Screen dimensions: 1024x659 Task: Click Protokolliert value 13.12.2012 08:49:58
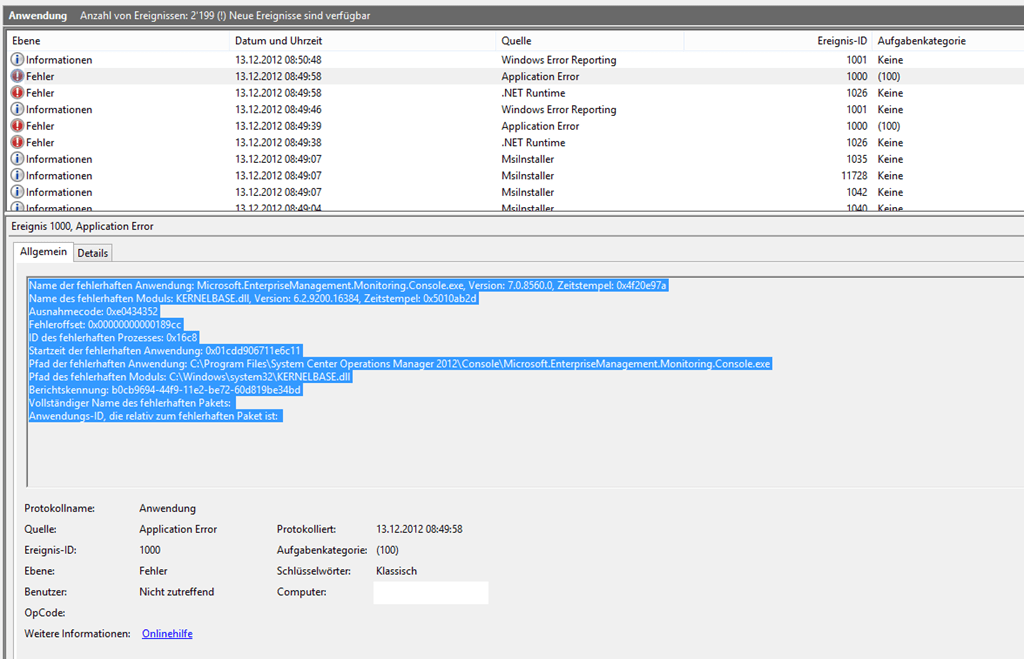[419, 529]
